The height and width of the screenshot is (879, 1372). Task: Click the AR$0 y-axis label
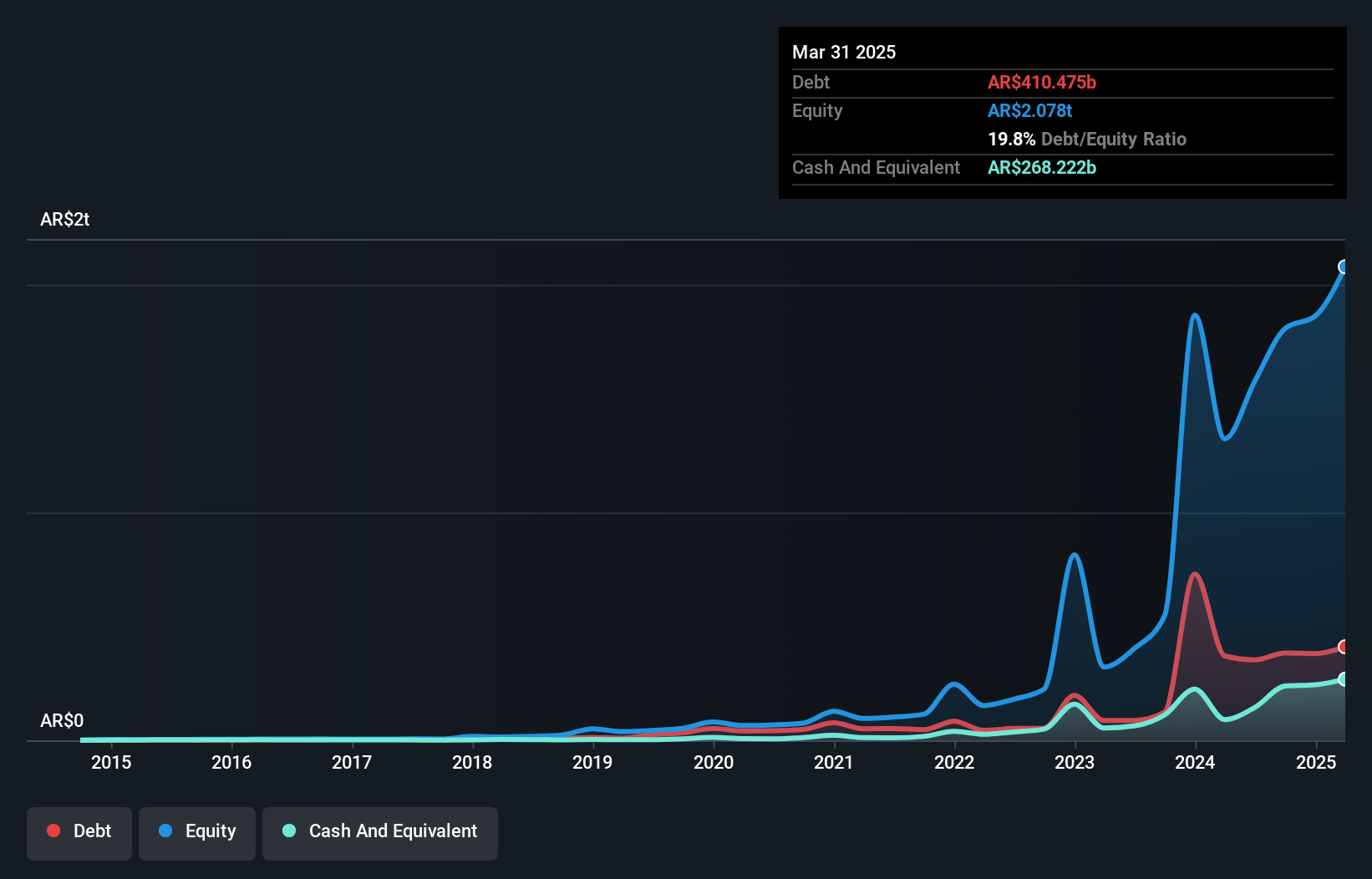click(x=62, y=720)
